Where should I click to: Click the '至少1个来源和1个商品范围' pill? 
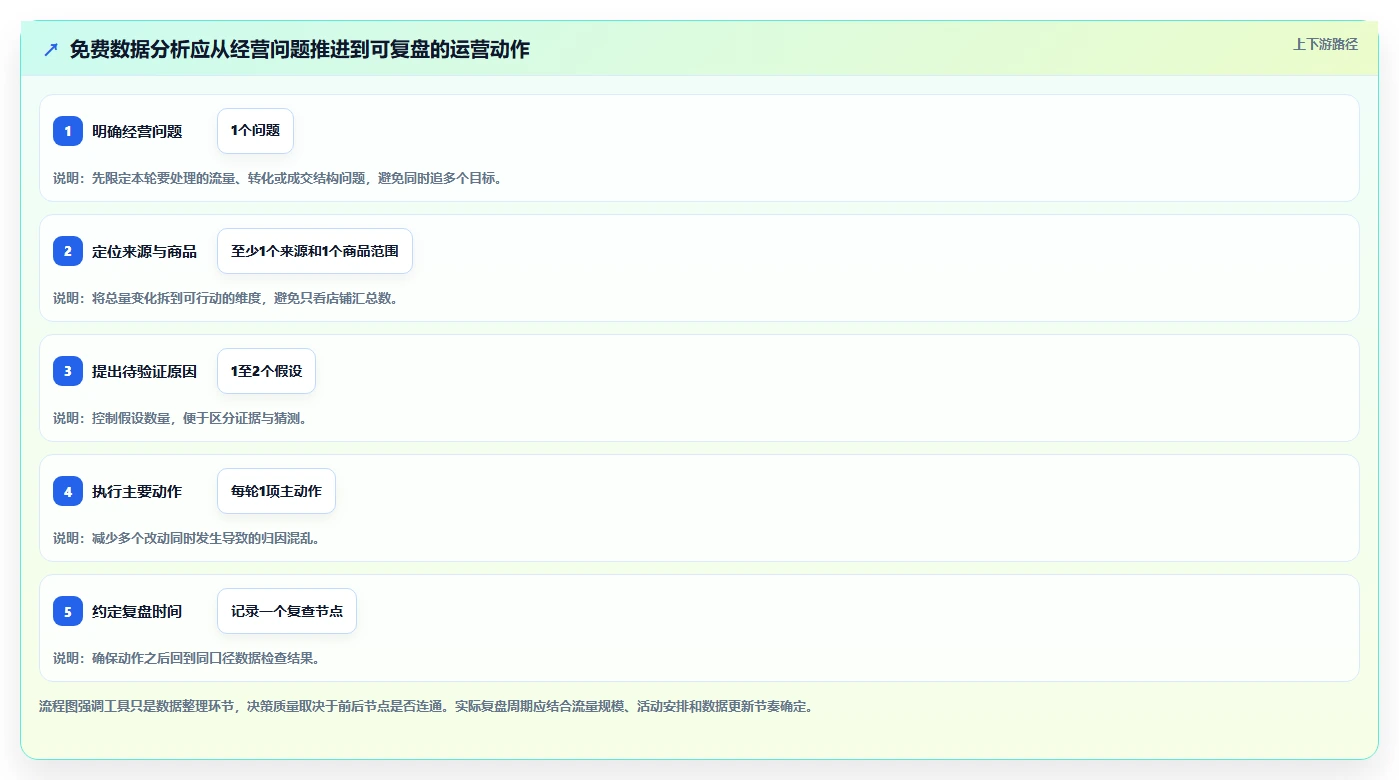pos(315,251)
